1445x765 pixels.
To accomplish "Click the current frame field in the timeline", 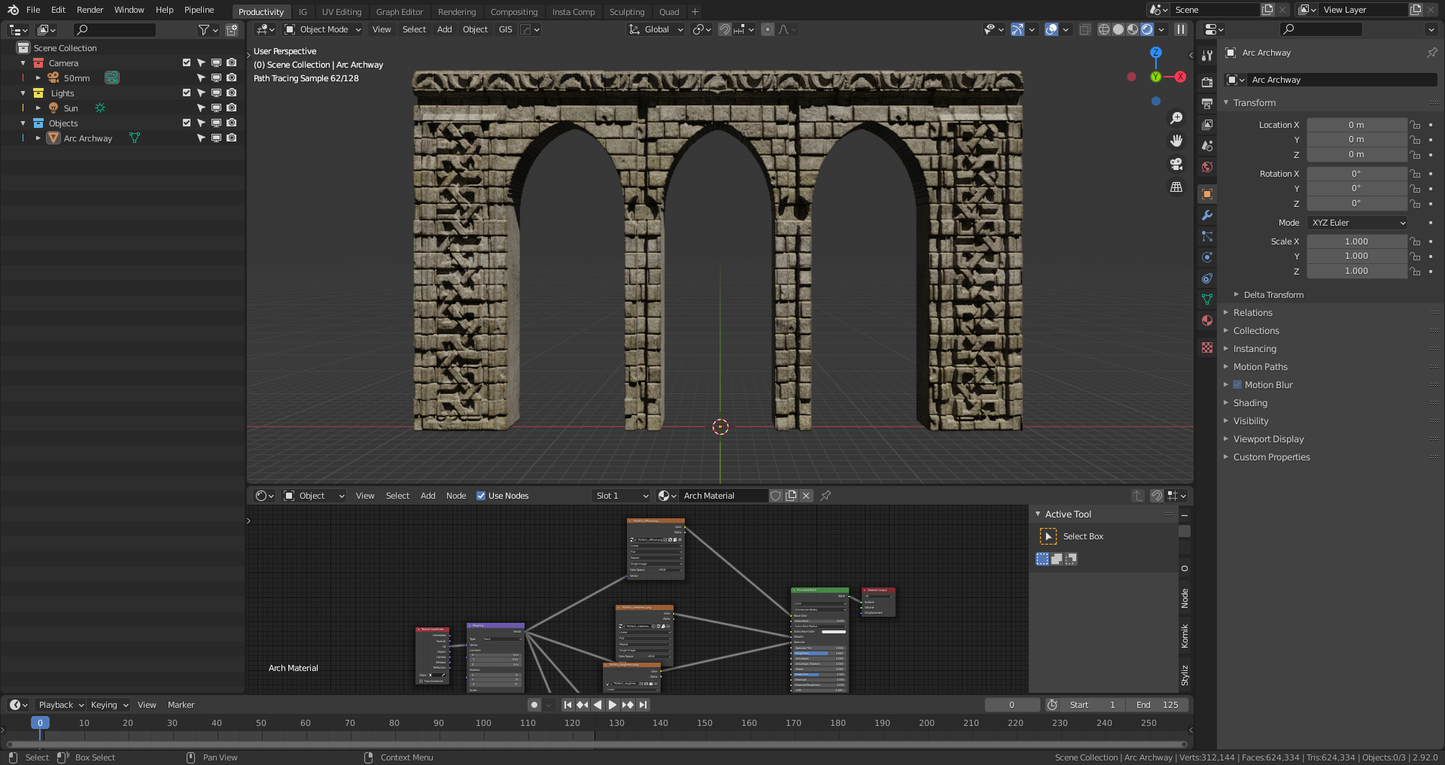I will tap(1012, 704).
